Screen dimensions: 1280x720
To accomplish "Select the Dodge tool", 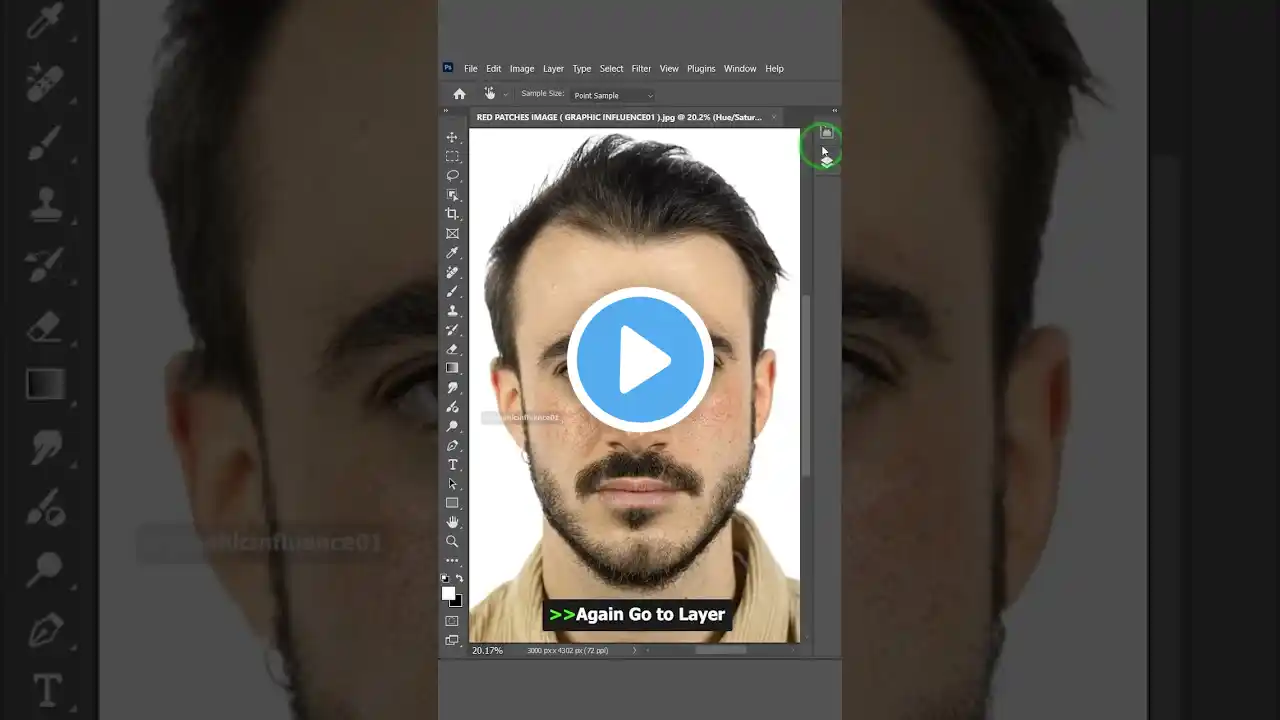I will tap(452, 426).
